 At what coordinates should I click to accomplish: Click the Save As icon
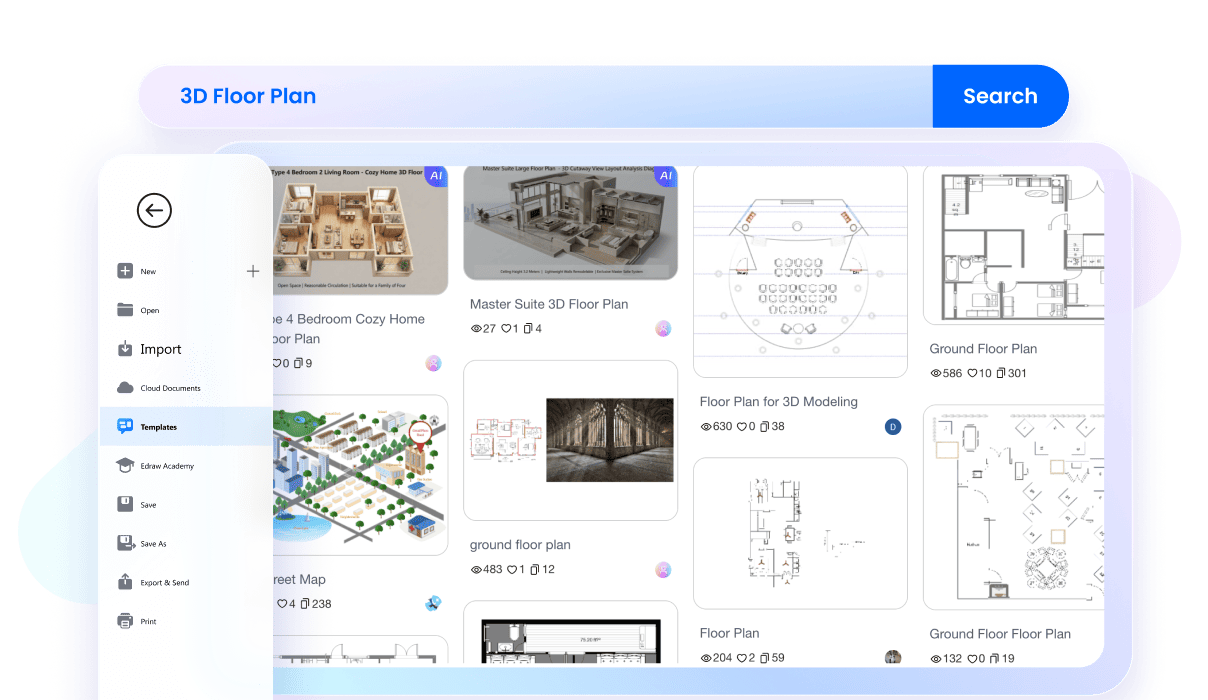(125, 543)
